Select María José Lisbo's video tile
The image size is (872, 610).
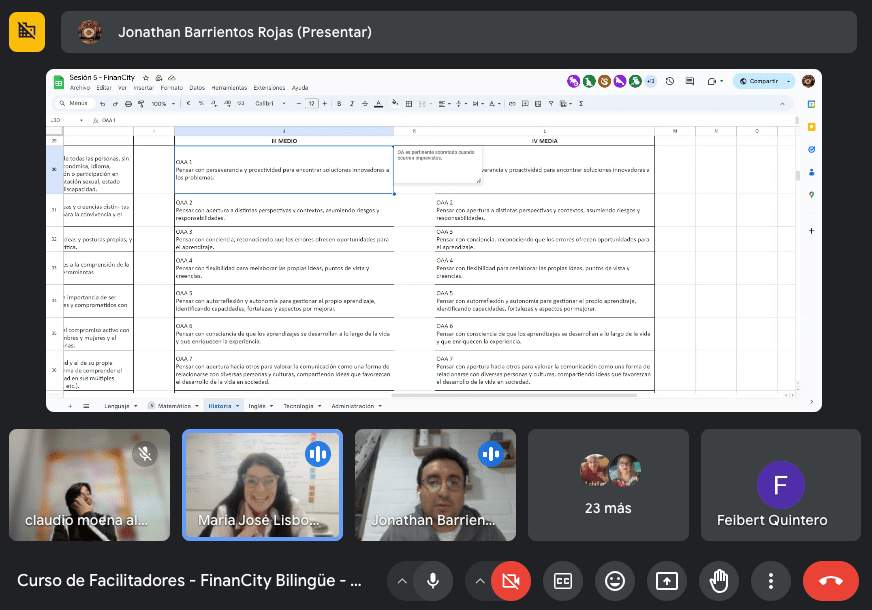pos(262,485)
